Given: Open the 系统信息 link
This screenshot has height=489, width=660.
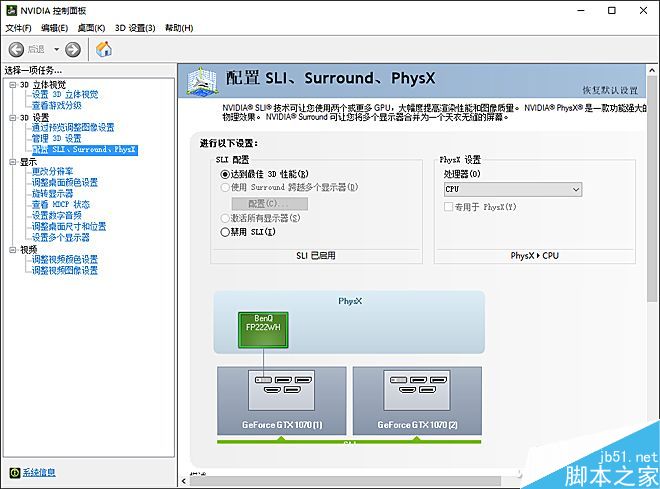Looking at the screenshot, I should pyautogui.click(x=39, y=473).
